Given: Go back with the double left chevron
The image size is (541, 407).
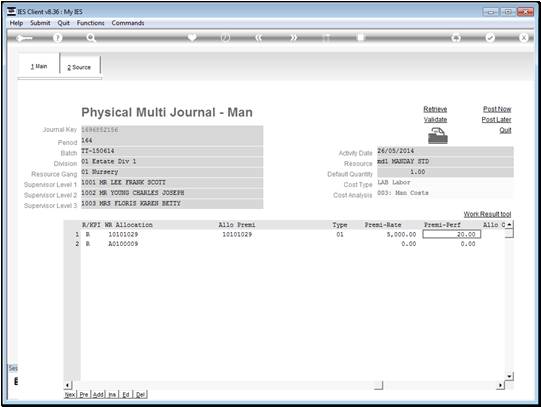Looking at the screenshot, I should coord(259,38).
